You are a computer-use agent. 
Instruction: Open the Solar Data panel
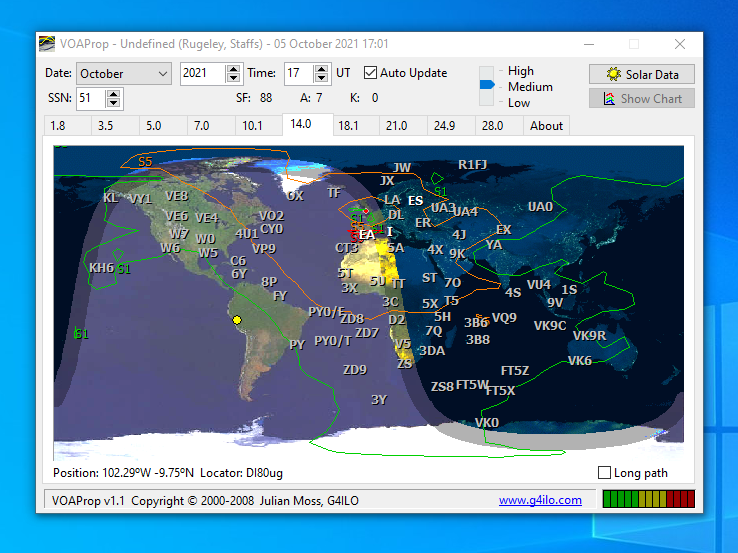[642, 74]
